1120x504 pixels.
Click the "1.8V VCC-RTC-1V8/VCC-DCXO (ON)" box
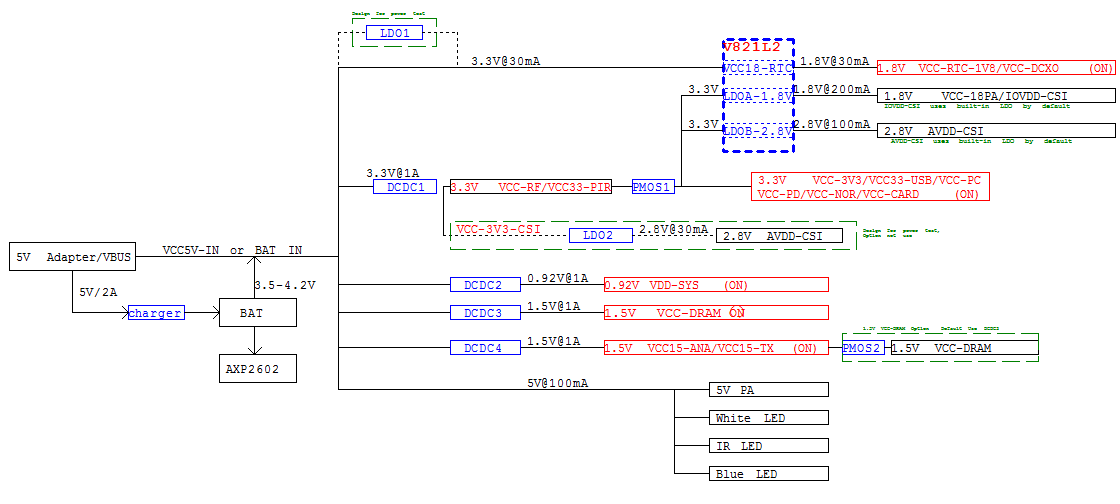click(996, 68)
